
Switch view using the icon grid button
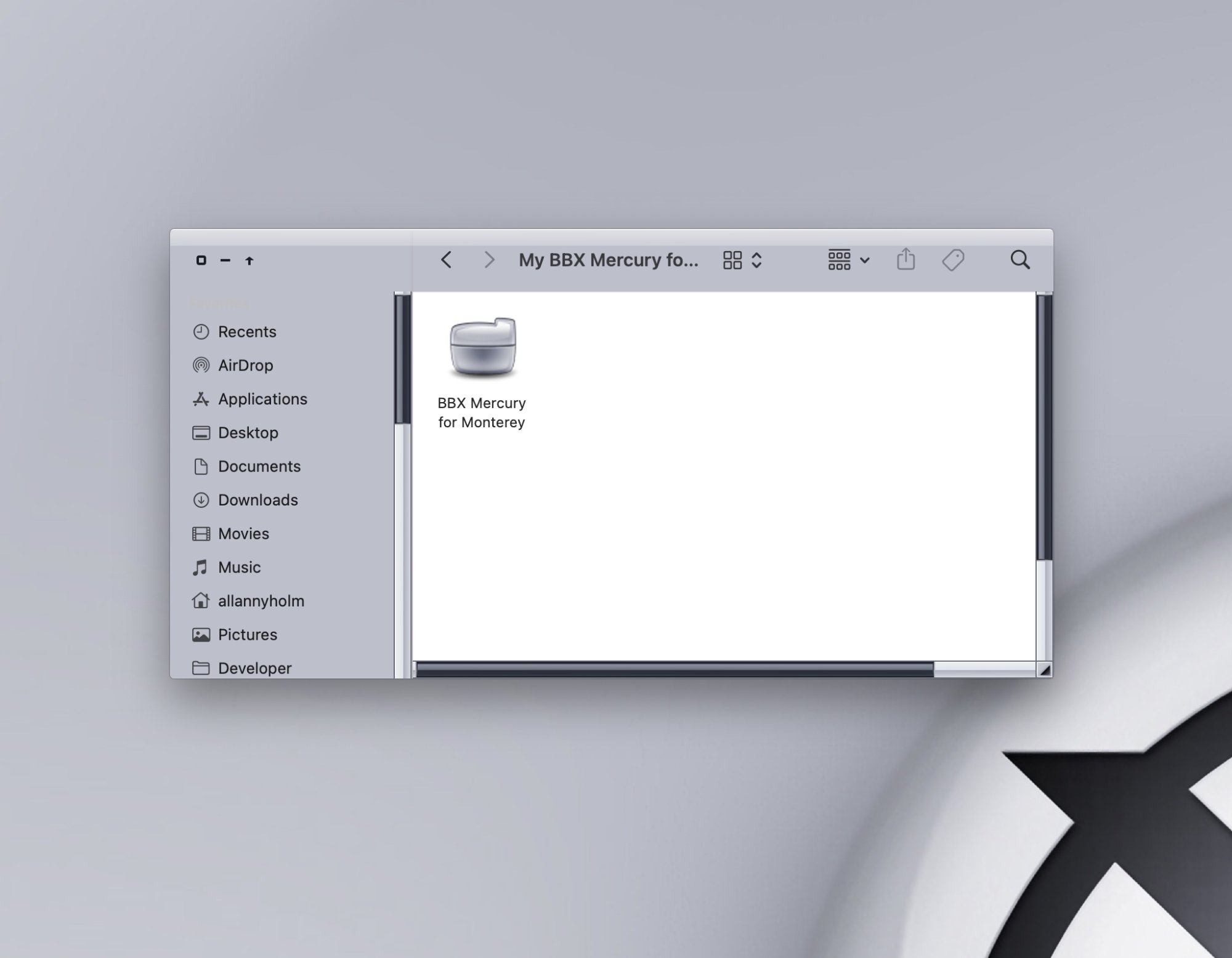732,260
